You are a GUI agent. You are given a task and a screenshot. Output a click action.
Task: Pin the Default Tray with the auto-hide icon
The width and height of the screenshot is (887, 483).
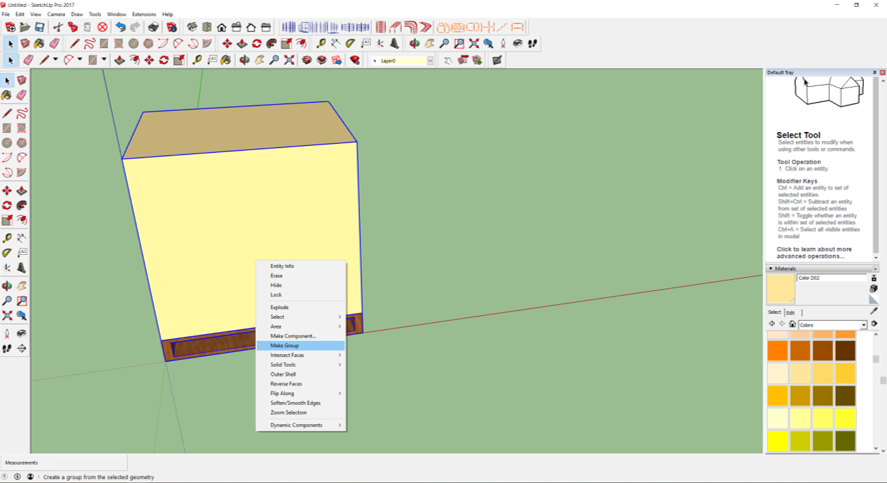(875, 72)
